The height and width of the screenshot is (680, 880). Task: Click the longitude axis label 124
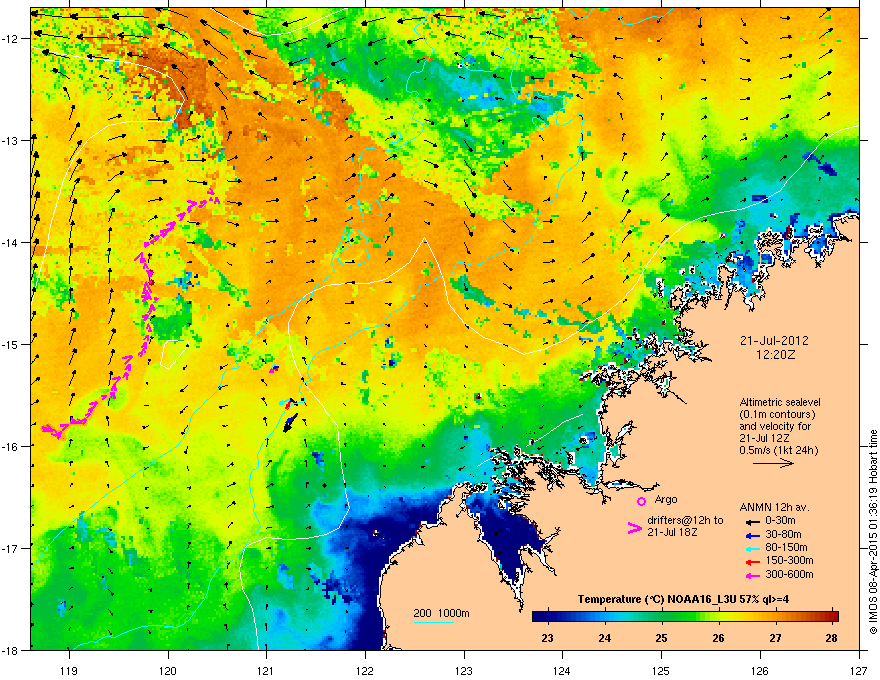562,670
